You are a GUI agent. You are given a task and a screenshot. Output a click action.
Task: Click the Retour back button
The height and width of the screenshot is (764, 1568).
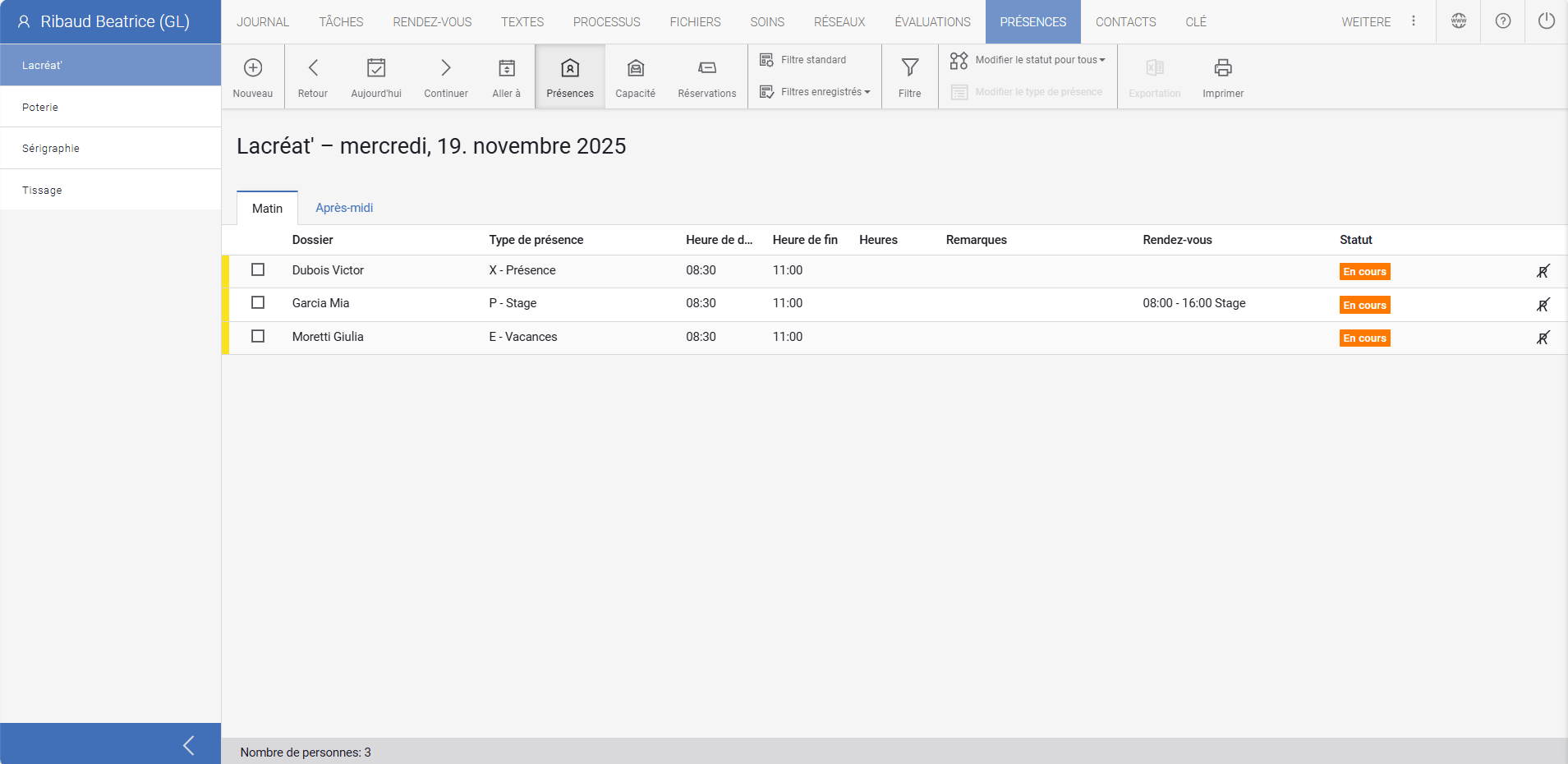coord(312,76)
